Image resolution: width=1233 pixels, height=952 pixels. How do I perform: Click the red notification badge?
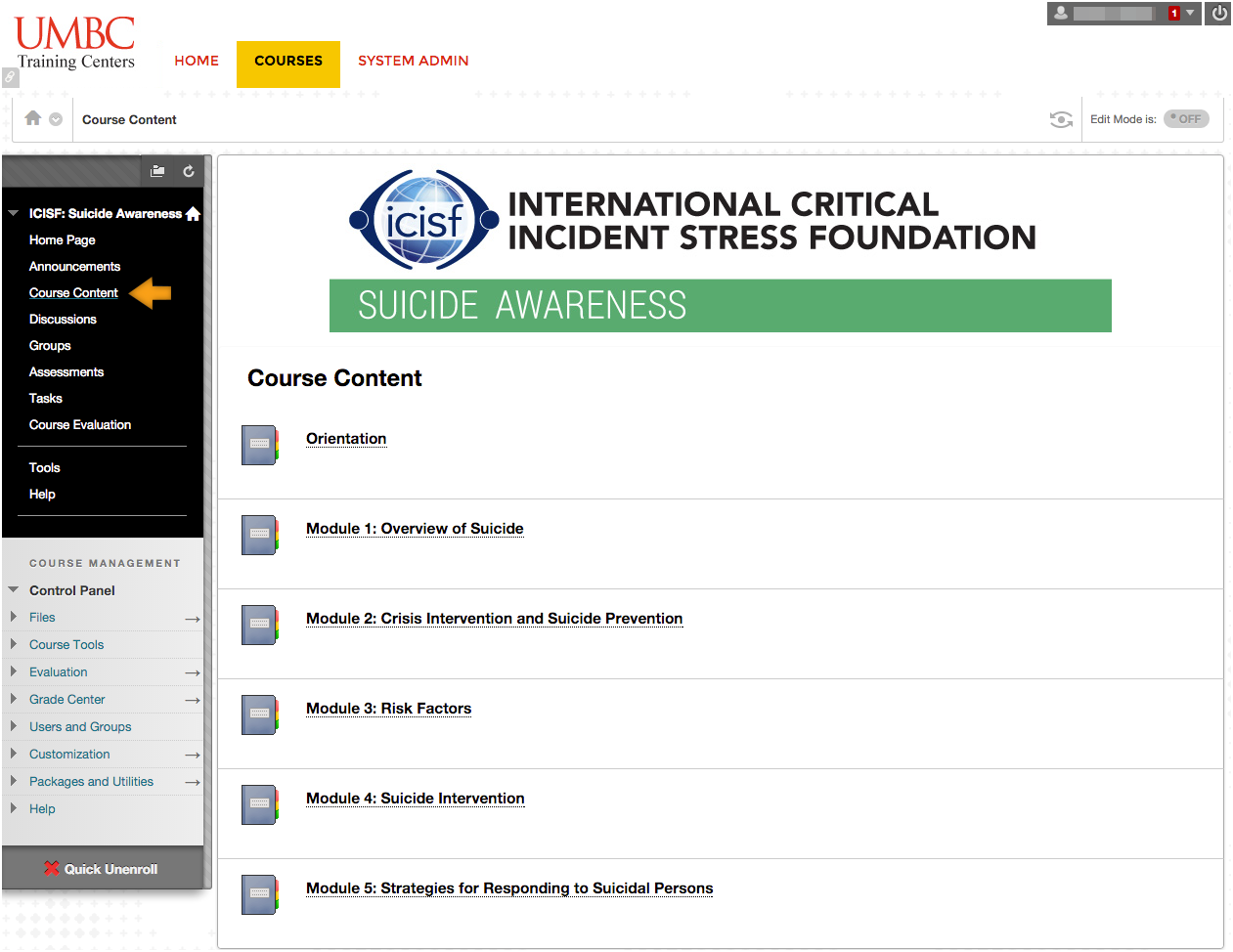coord(1174,14)
